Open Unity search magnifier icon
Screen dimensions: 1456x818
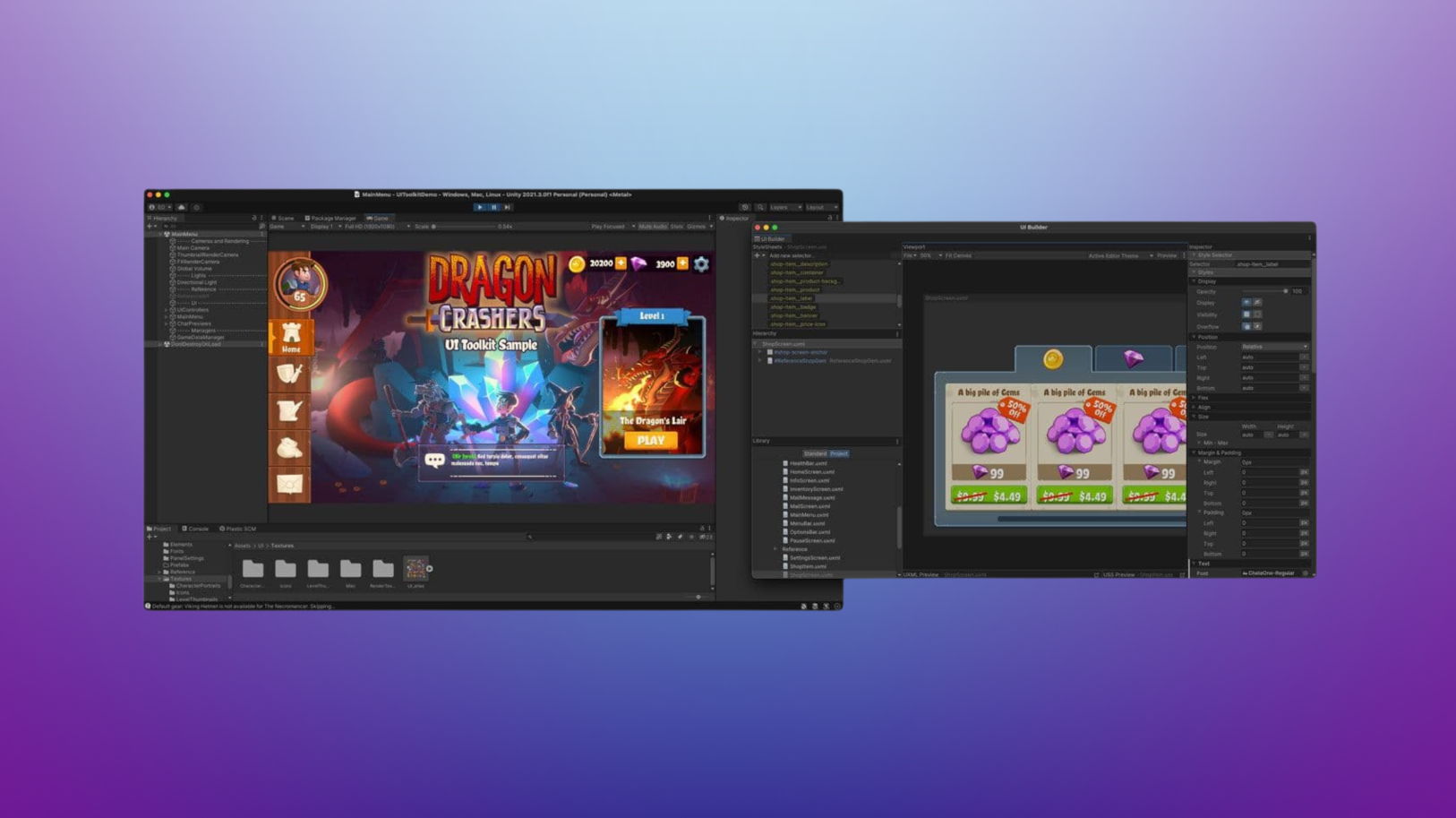point(760,207)
